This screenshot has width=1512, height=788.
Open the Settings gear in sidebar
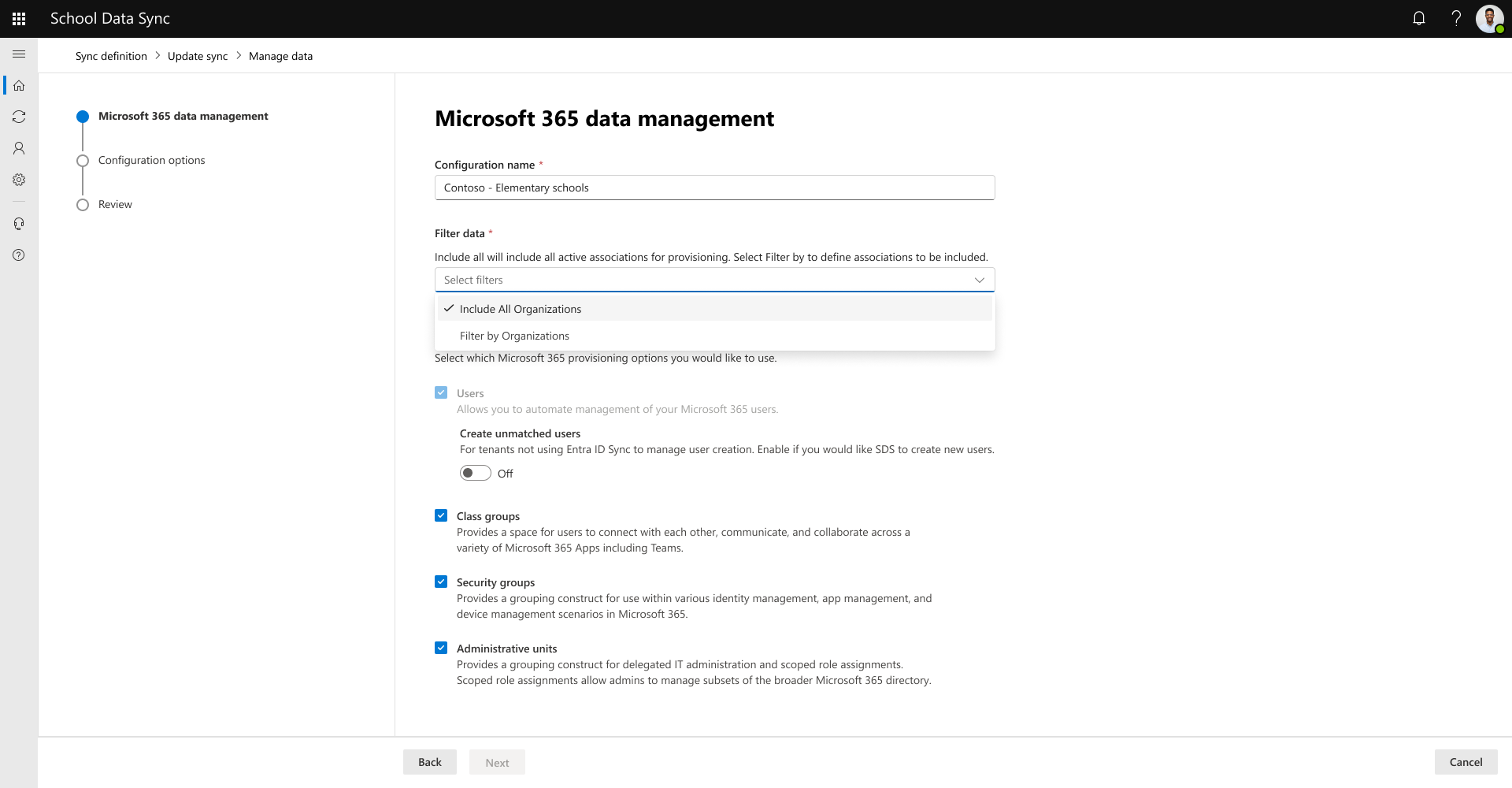(x=19, y=180)
